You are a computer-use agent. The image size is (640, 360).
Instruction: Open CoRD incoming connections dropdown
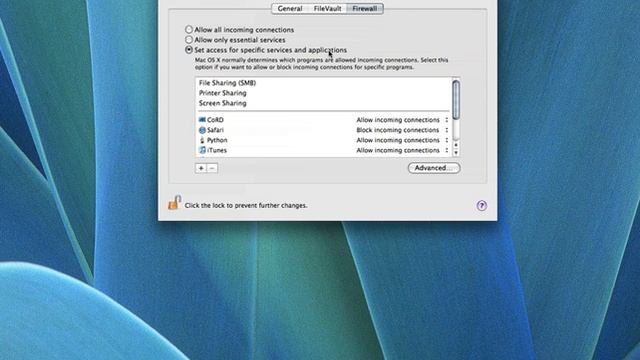pos(402,120)
